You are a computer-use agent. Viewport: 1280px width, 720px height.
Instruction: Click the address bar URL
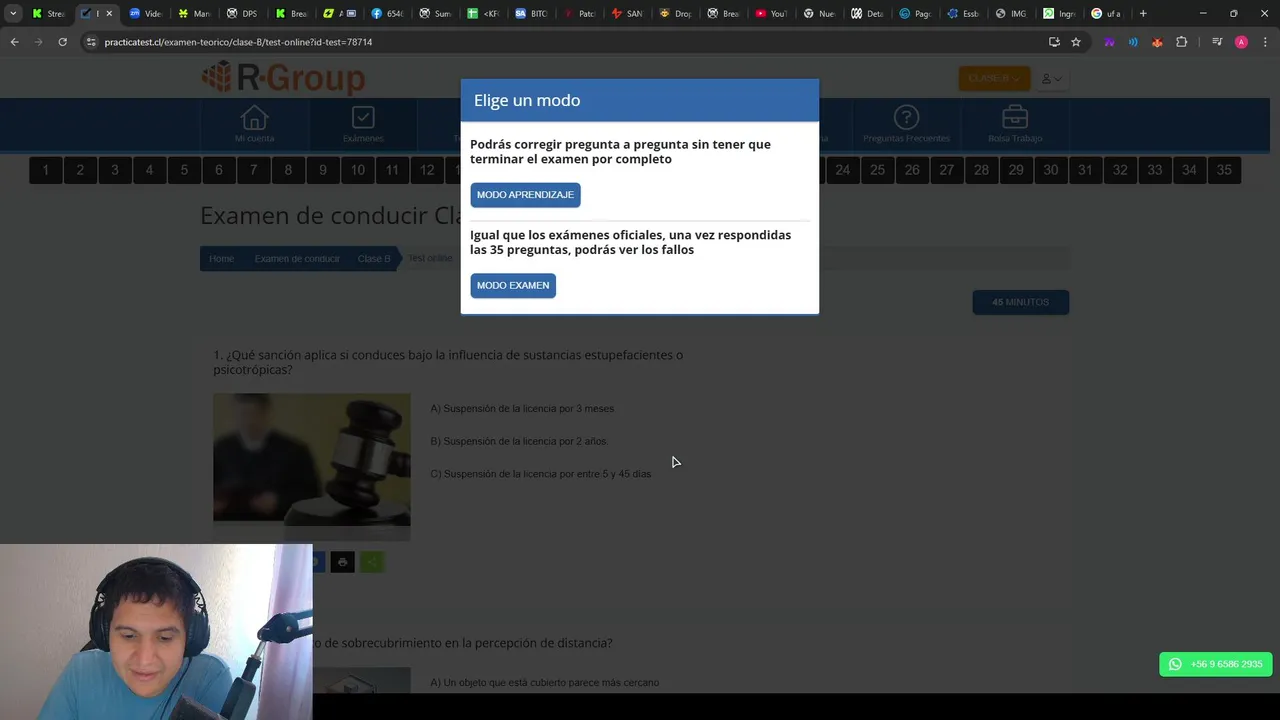(x=238, y=42)
